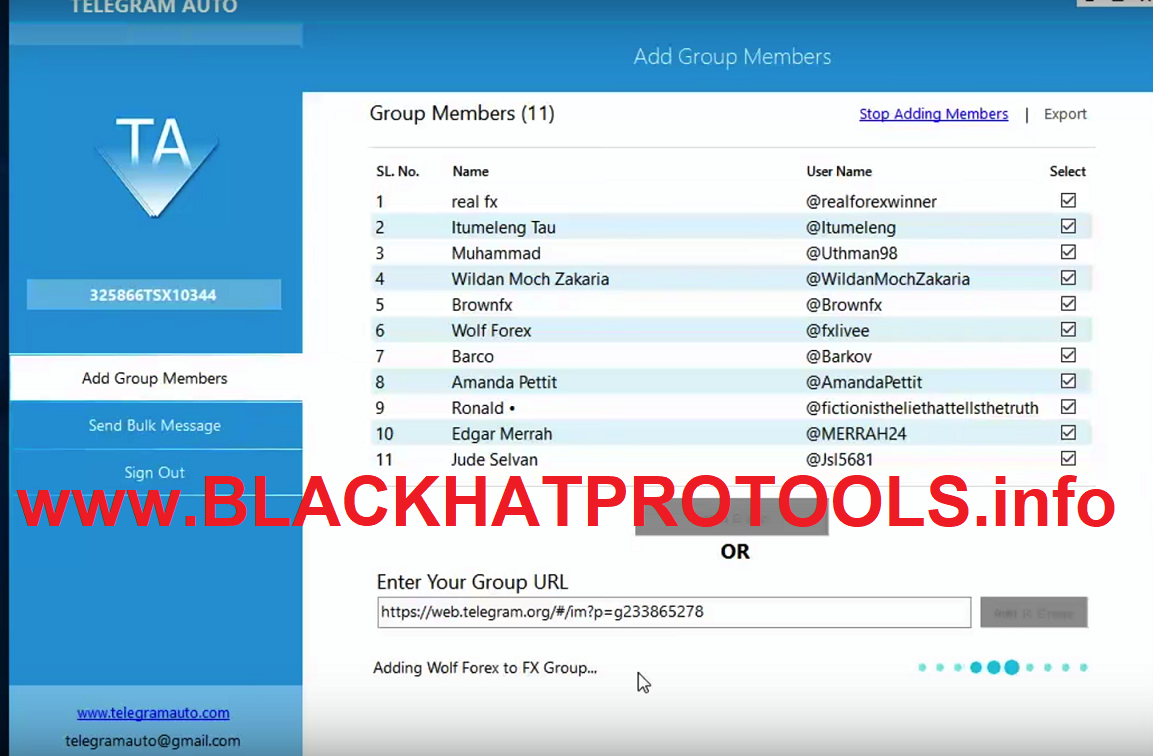Image resolution: width=1153 pixels, height=756 pixels.
Task: Click the Adding Wolf Forex status text
Action: coord(485,668)
